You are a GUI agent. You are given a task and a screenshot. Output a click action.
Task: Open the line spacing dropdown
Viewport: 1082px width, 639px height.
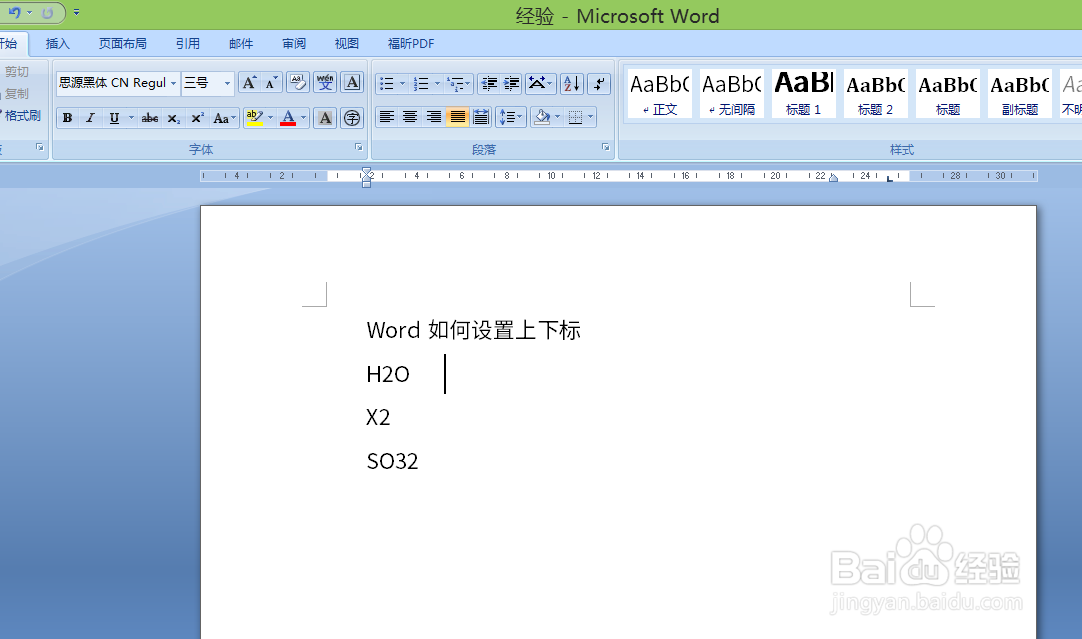pos(511,117)
